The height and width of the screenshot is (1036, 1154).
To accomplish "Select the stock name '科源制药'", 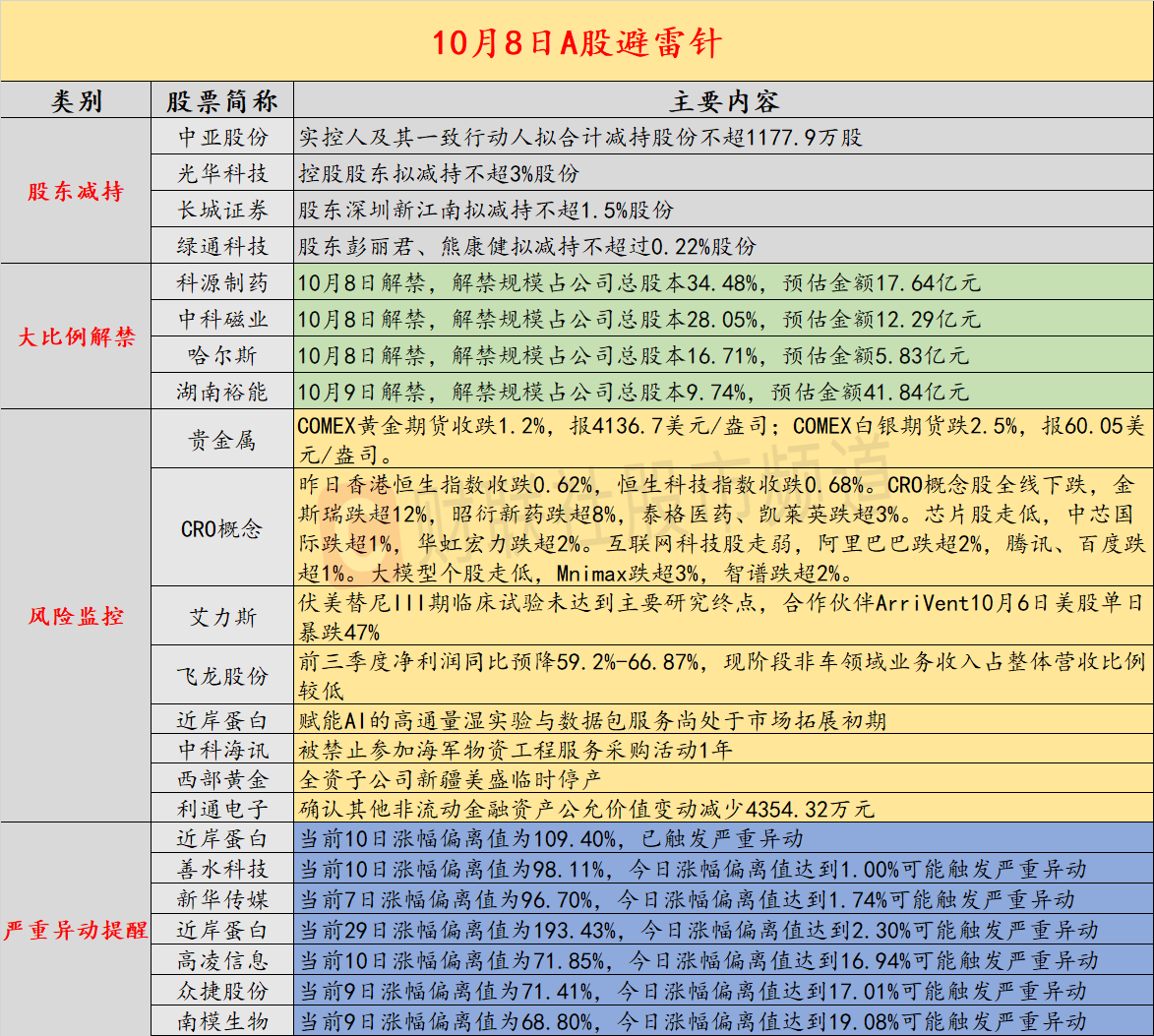I will (x=222, y=282).
